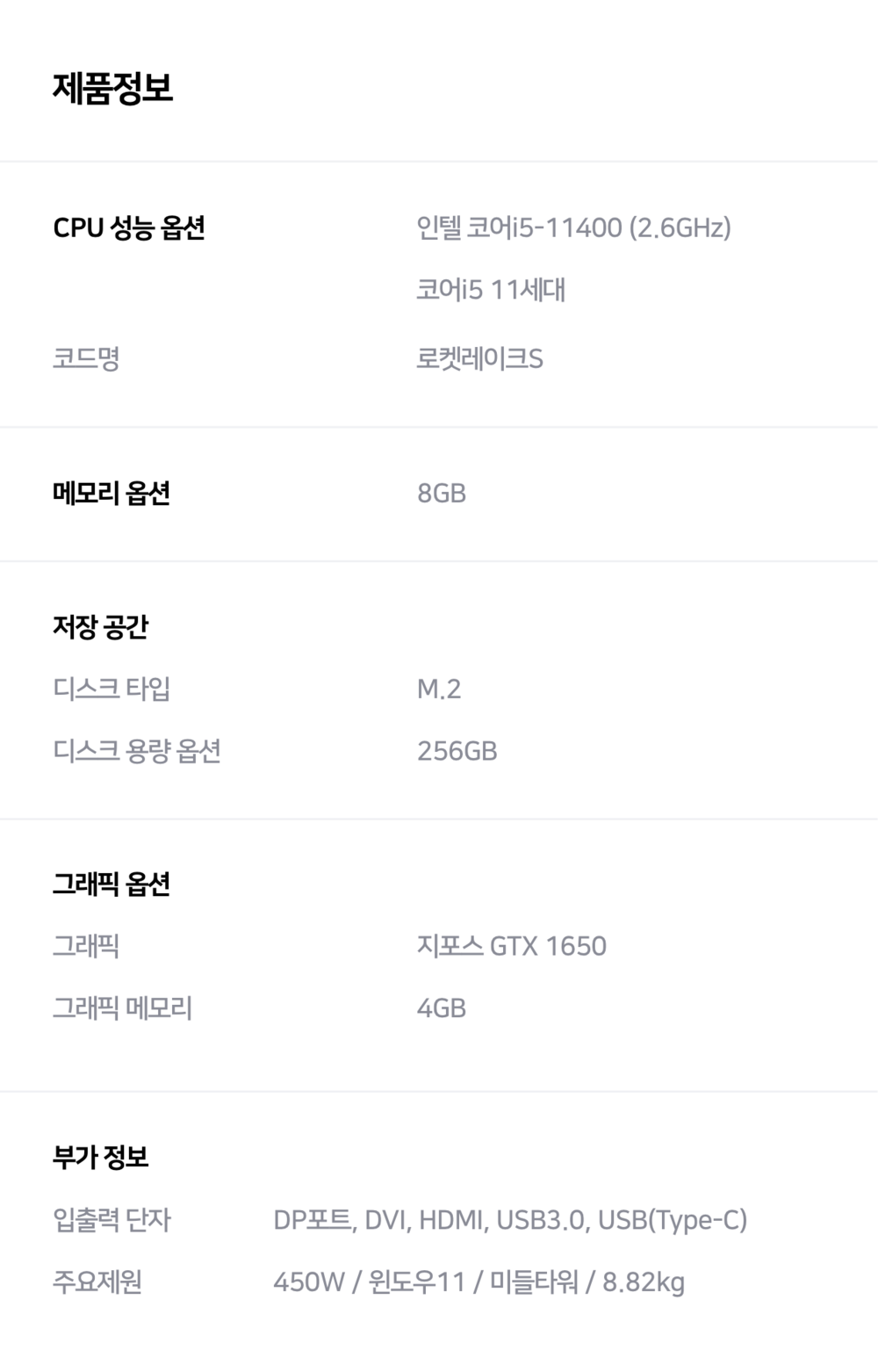
Task: Select the 디스크 용량 옵션 label
Action: pyautogui.click(x=136, y=751)
